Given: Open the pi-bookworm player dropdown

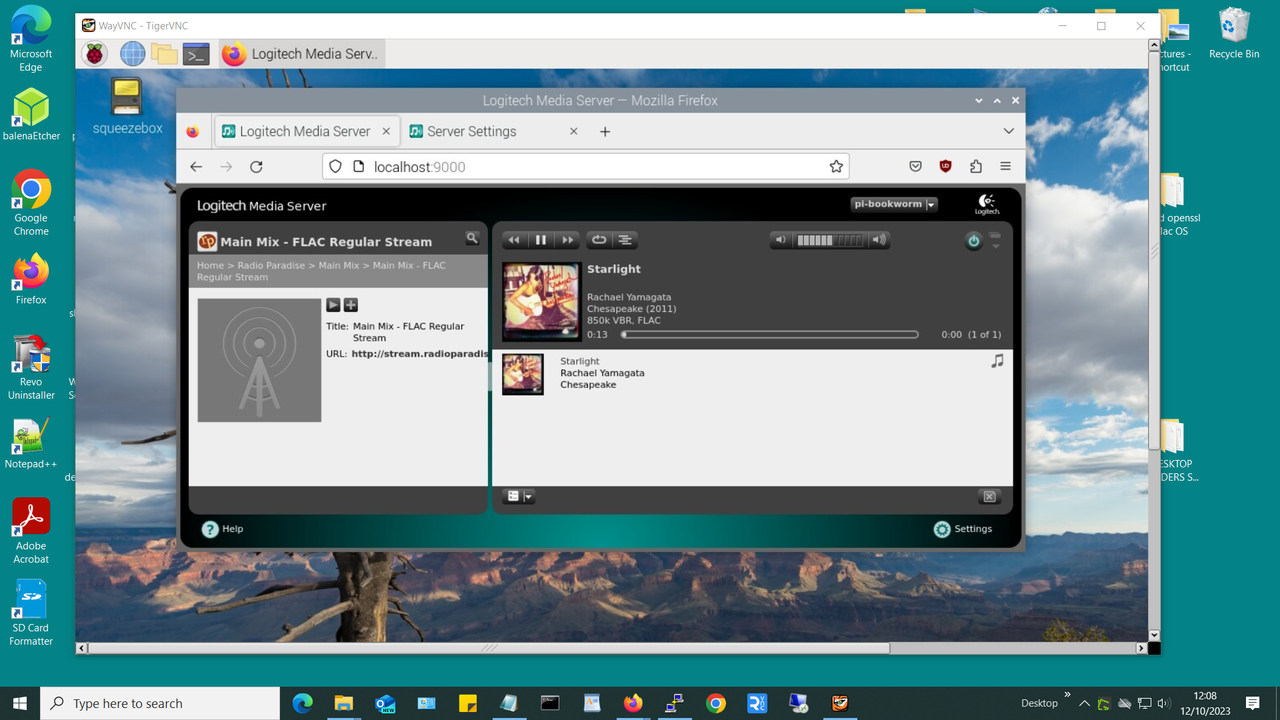Looking at the screenshot, I should pos(894,204).
